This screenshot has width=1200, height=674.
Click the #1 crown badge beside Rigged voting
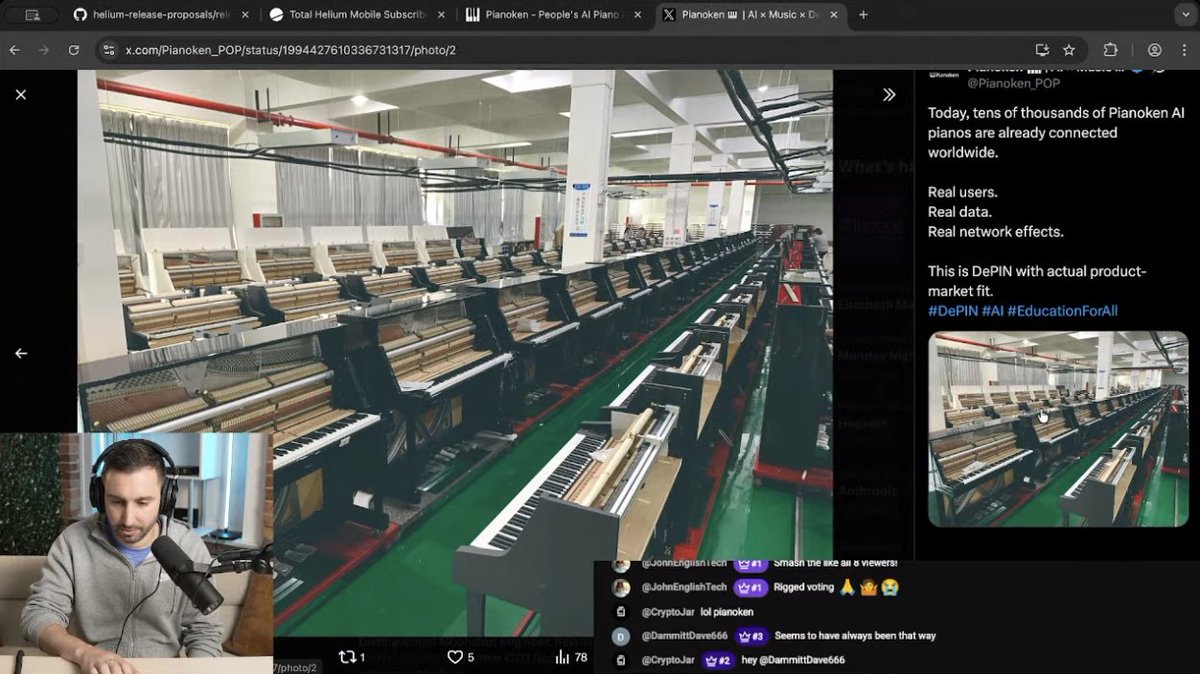click(749, 587)
